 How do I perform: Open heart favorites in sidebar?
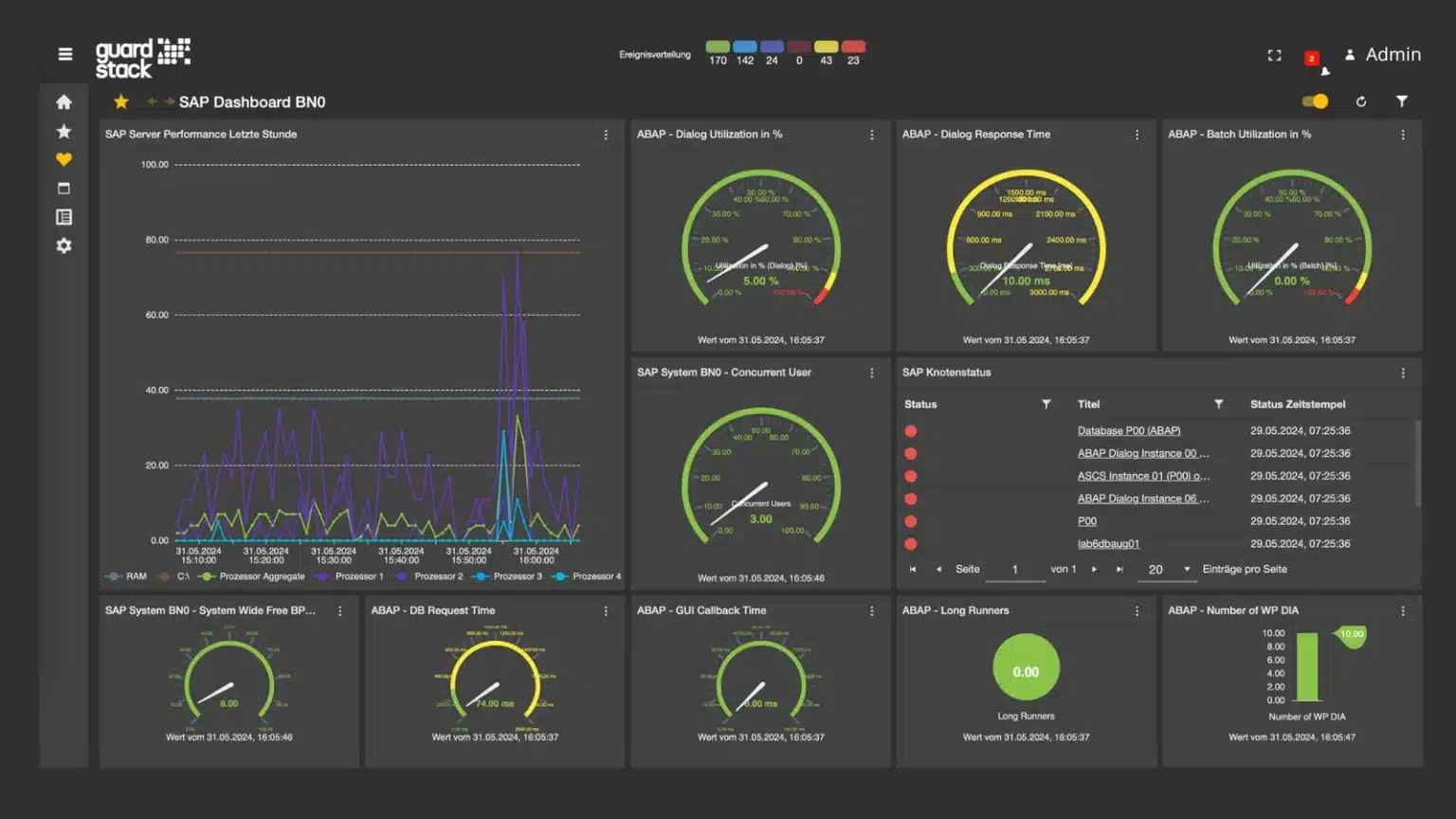(x=64, y=159)
